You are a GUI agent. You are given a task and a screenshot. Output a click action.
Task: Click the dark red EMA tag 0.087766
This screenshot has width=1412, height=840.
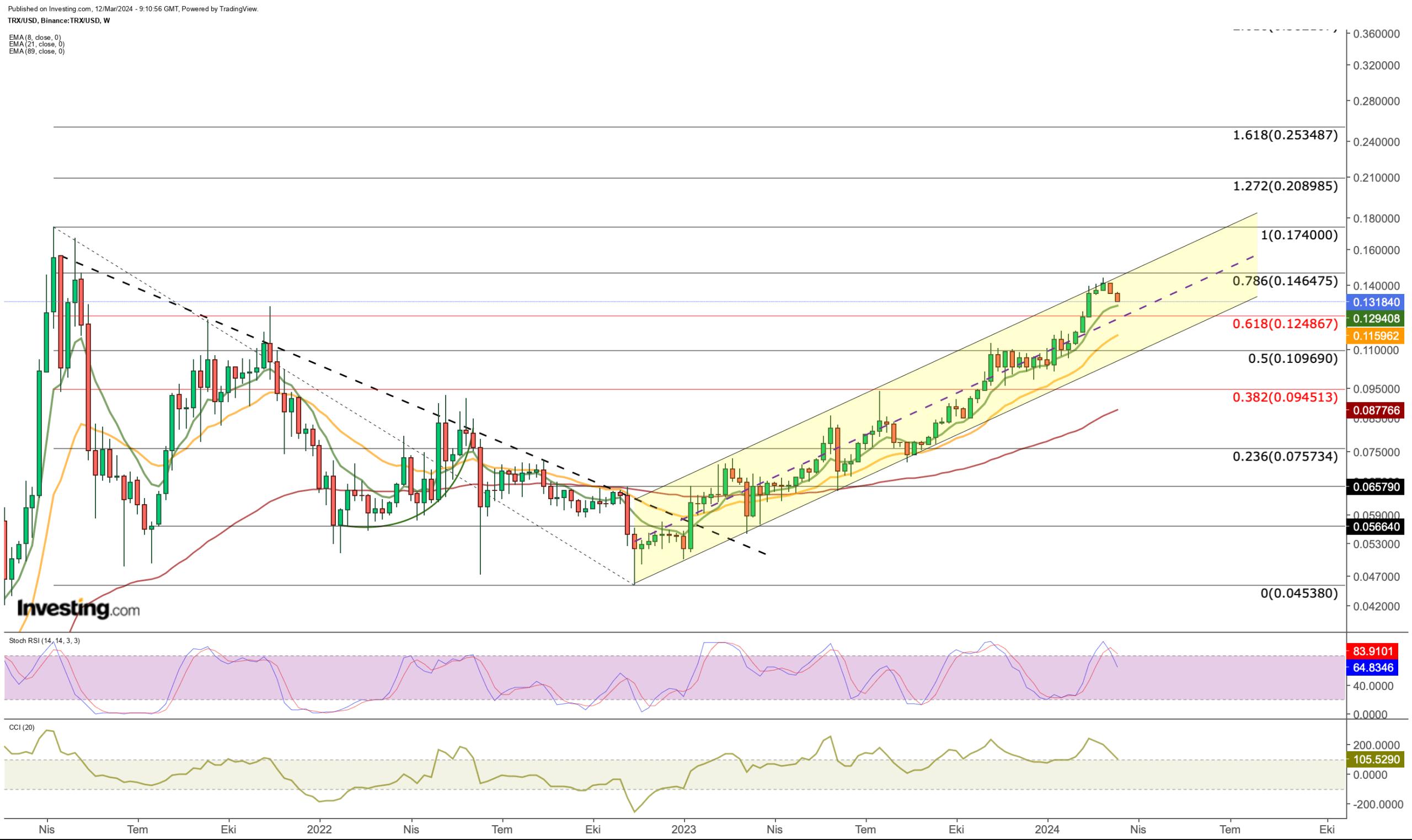point(1375,410)
